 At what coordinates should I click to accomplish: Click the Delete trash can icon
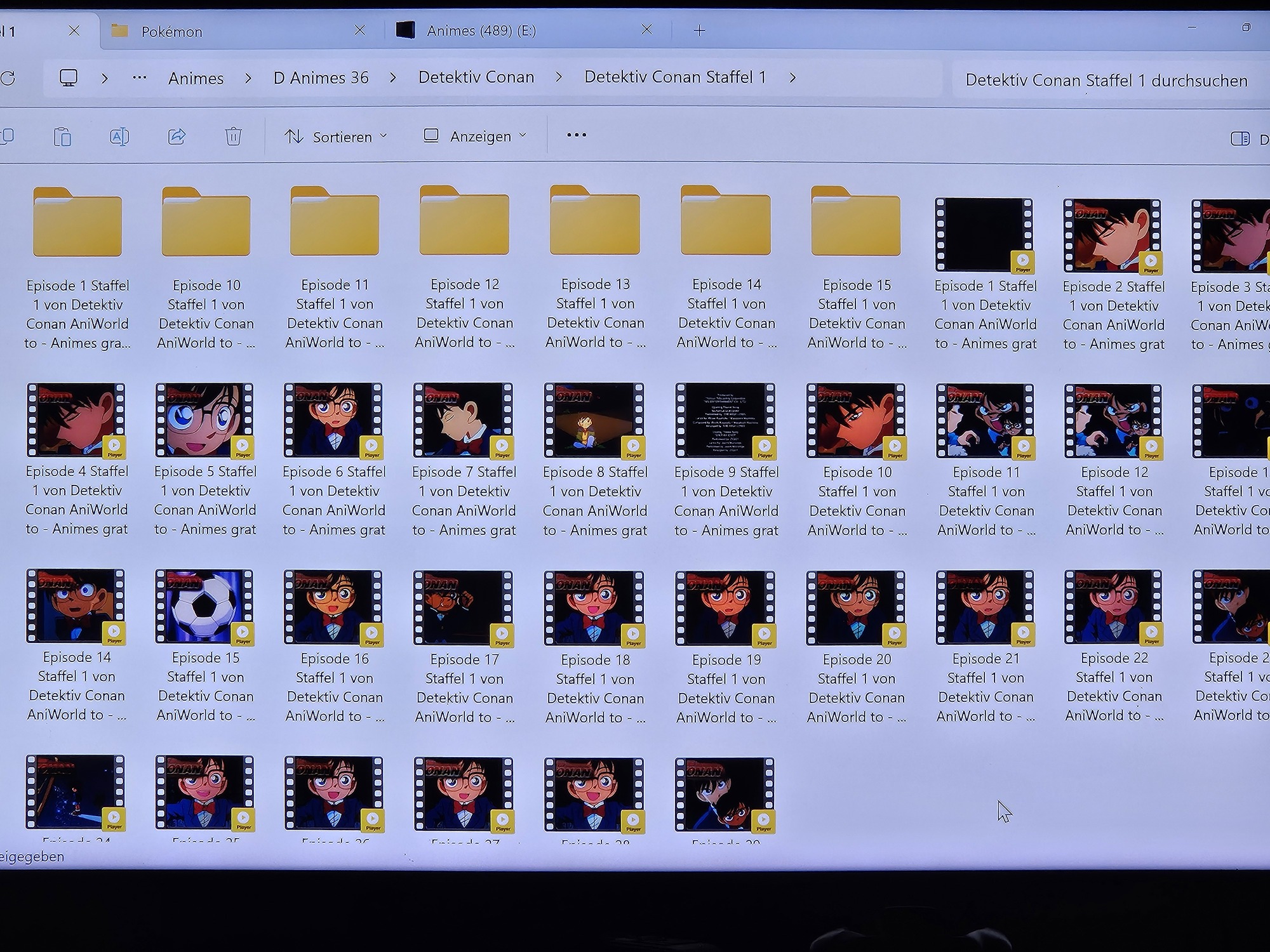(233, 136)
